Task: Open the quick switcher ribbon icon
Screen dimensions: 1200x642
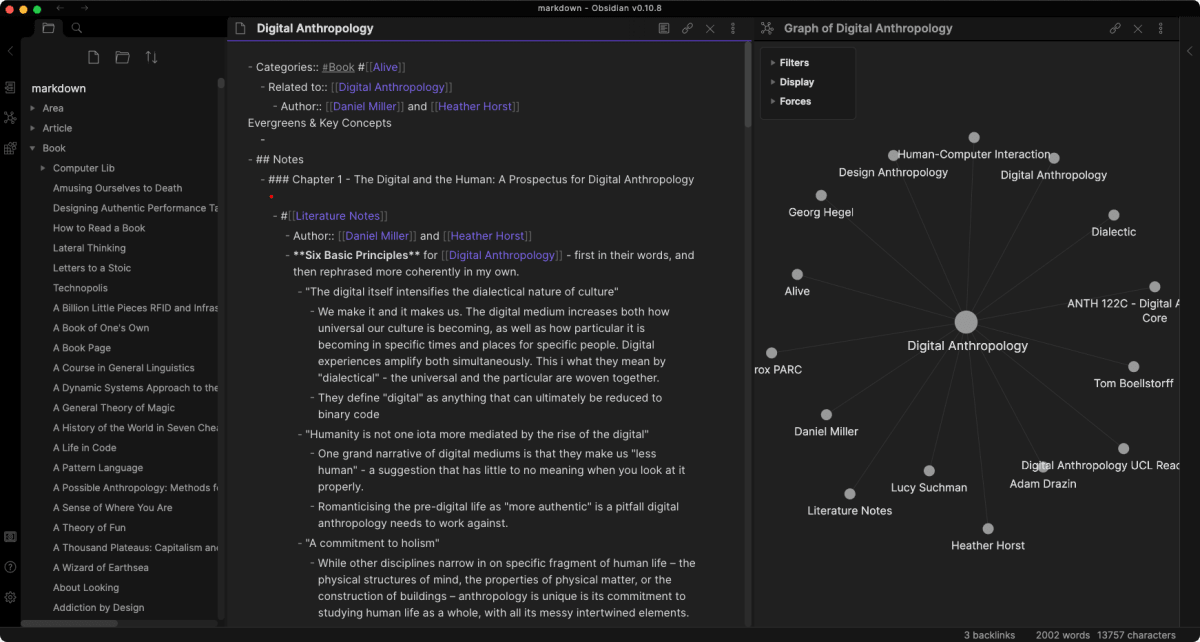Action: pyautogui.click(x=10, y=88)
